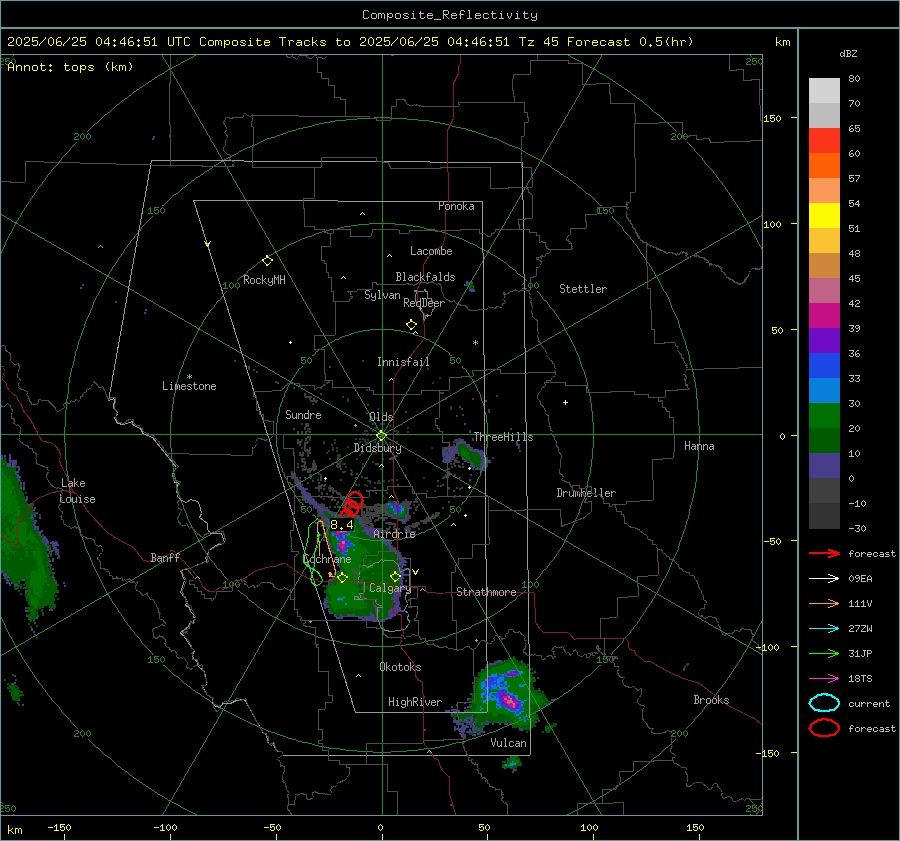Select the white 09EA track arrow
The height and width of the screenshot is (841, 900).
pyautogui.click(x=824, y=579)
